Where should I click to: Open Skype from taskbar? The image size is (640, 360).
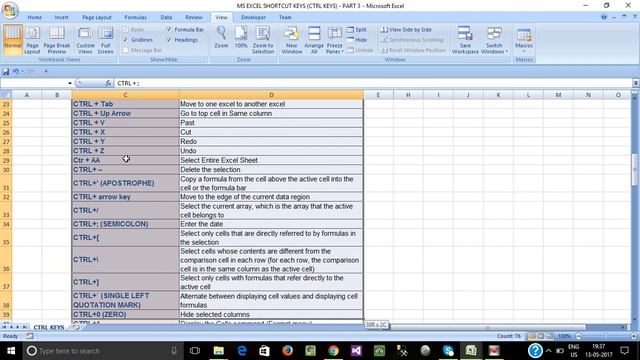(x=448, y=351)
